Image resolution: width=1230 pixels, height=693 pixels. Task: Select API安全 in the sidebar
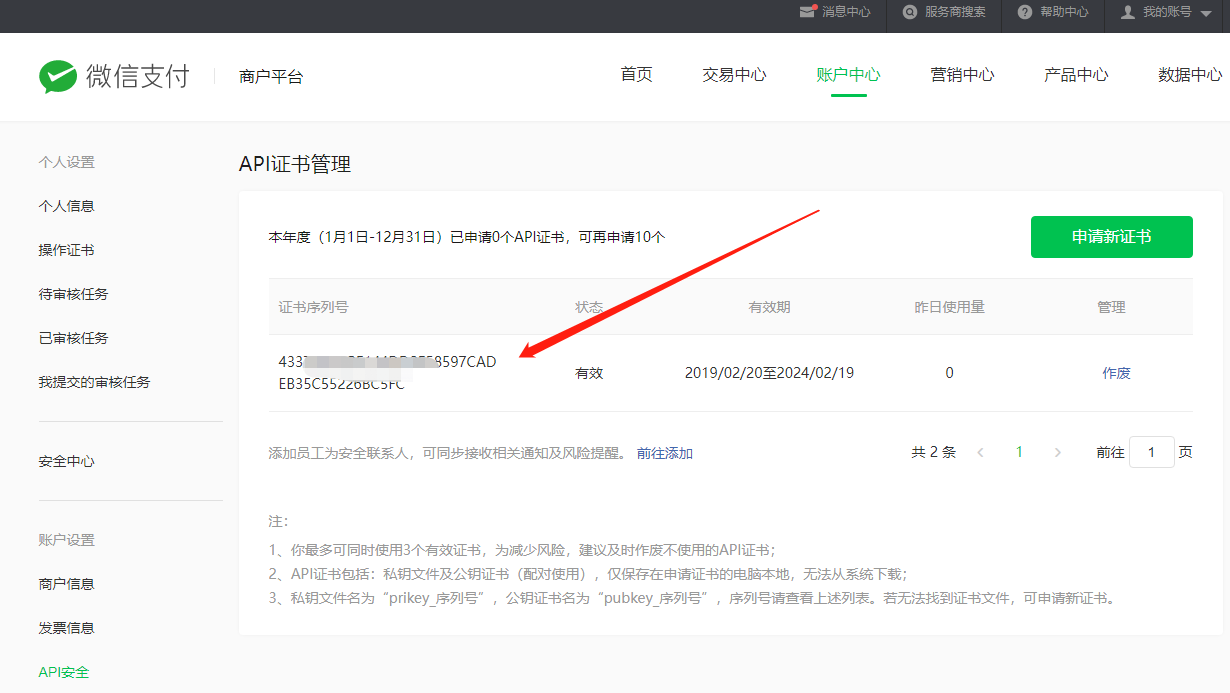coord(64,672)
